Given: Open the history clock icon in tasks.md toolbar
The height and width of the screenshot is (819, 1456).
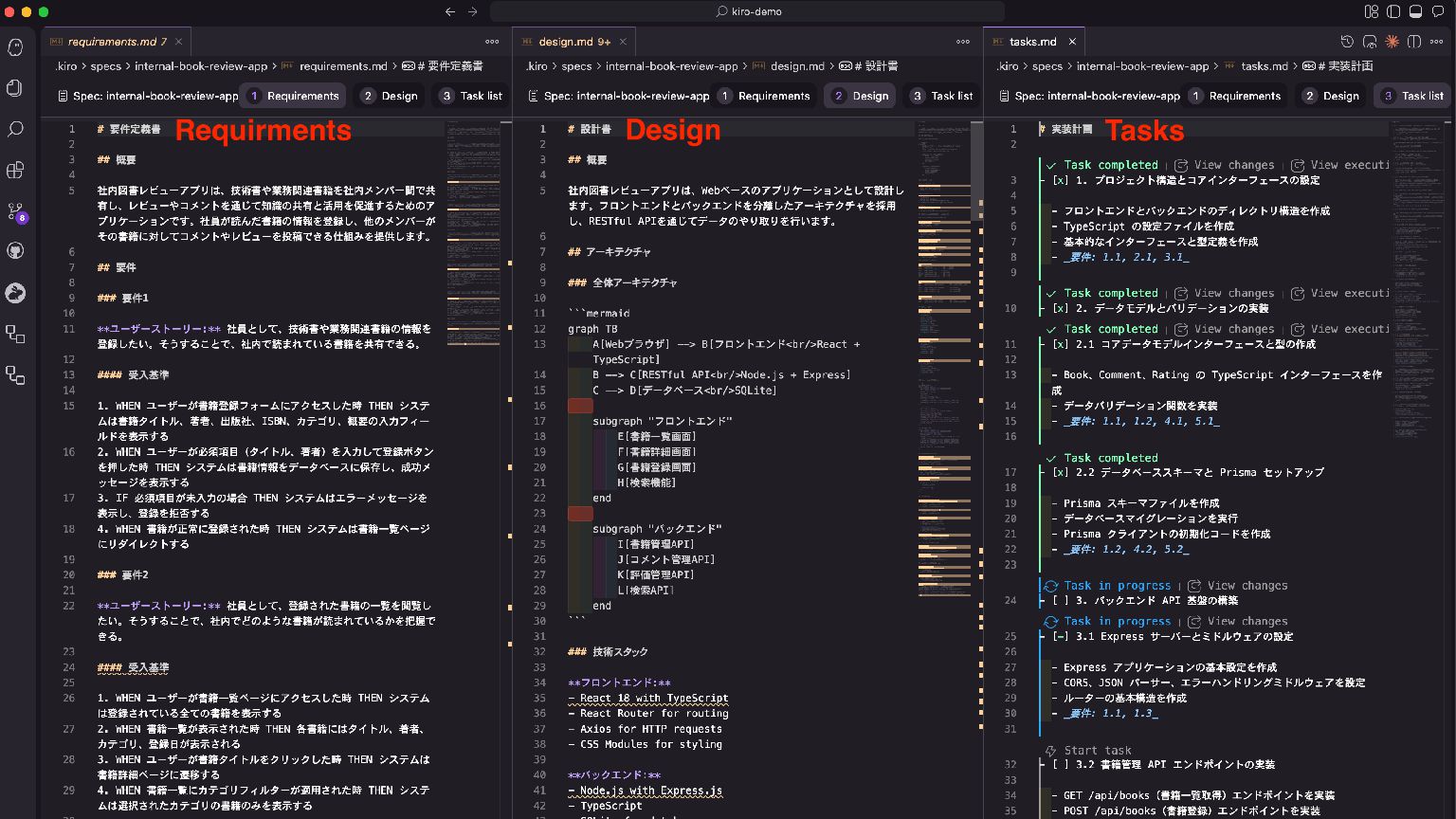Looking at the screenshot, I should [x=1347, y=42].
